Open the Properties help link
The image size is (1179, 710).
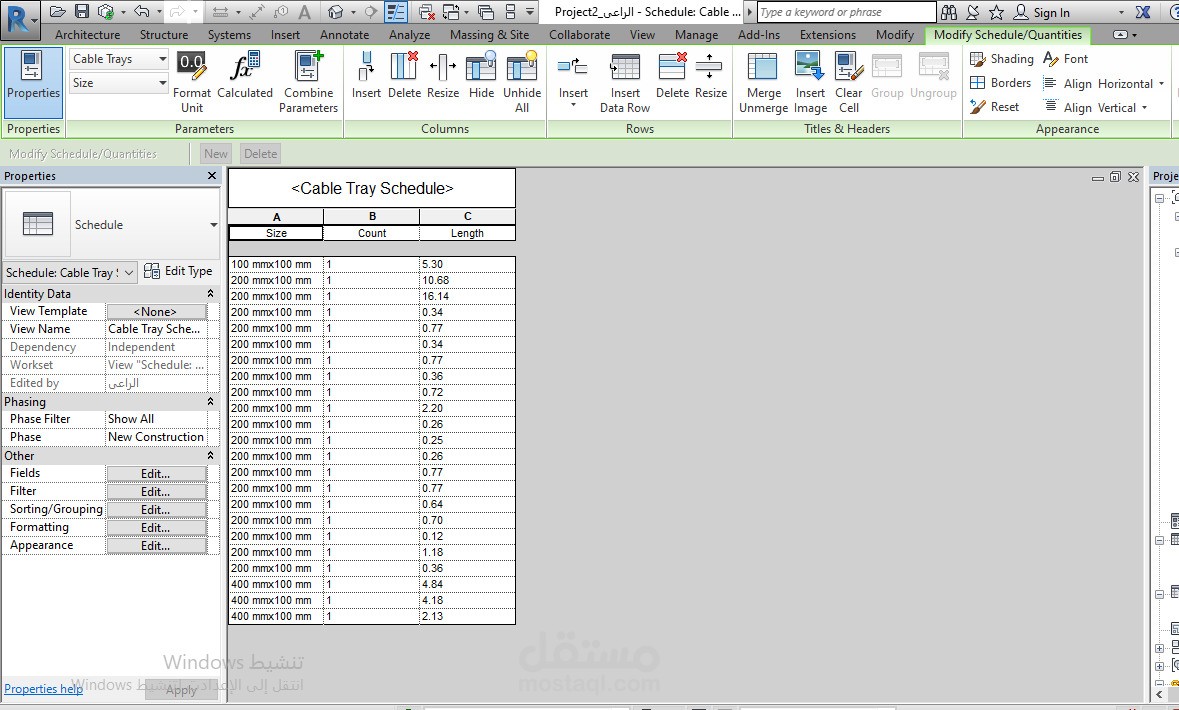[x=44, y=689]
